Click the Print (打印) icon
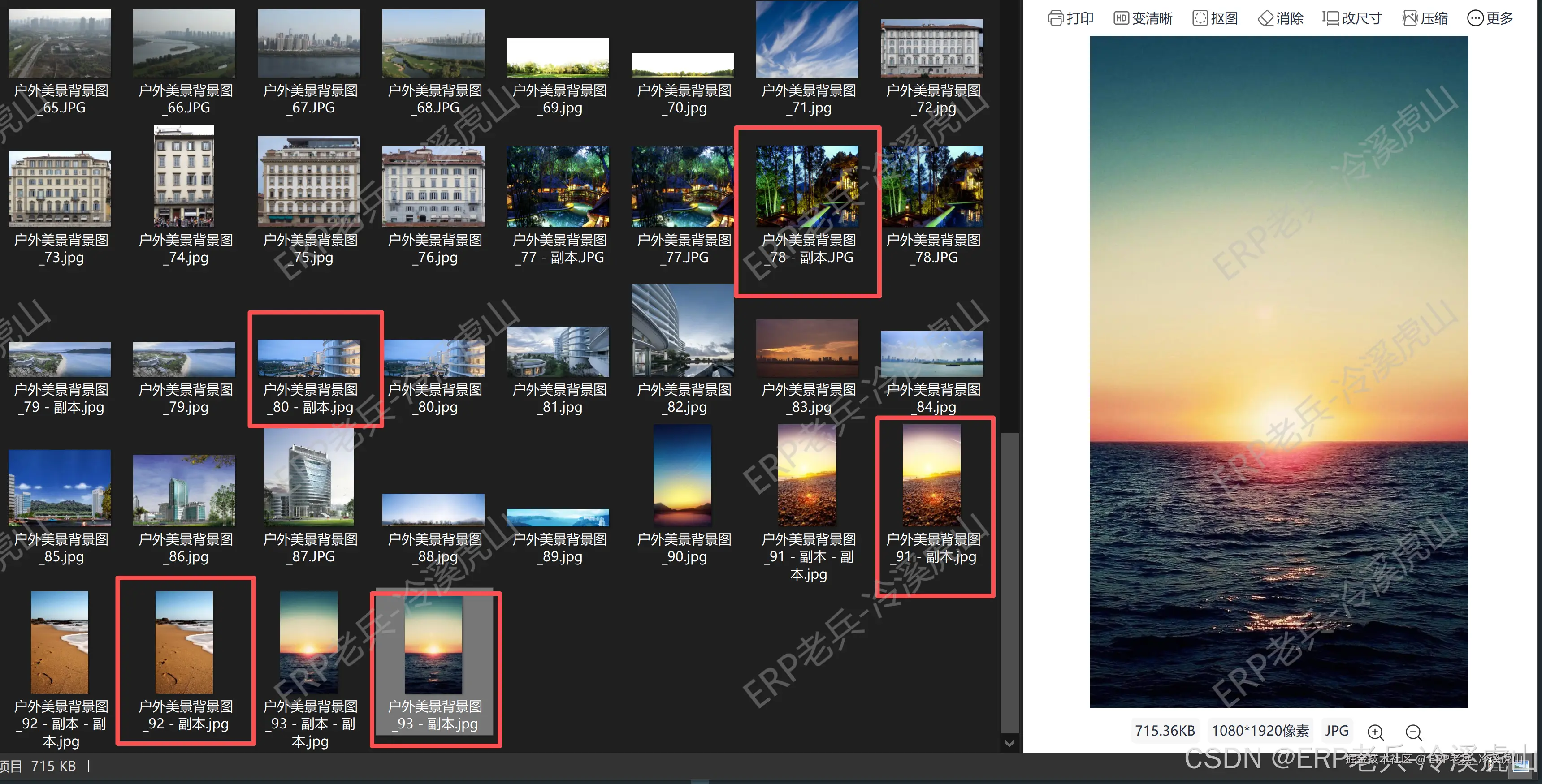 click(1056, 18)
